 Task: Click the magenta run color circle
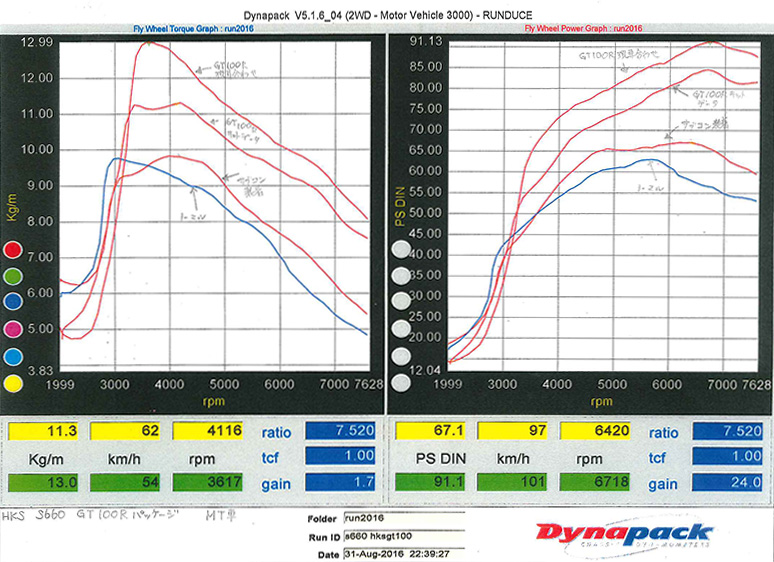[13, 328]
